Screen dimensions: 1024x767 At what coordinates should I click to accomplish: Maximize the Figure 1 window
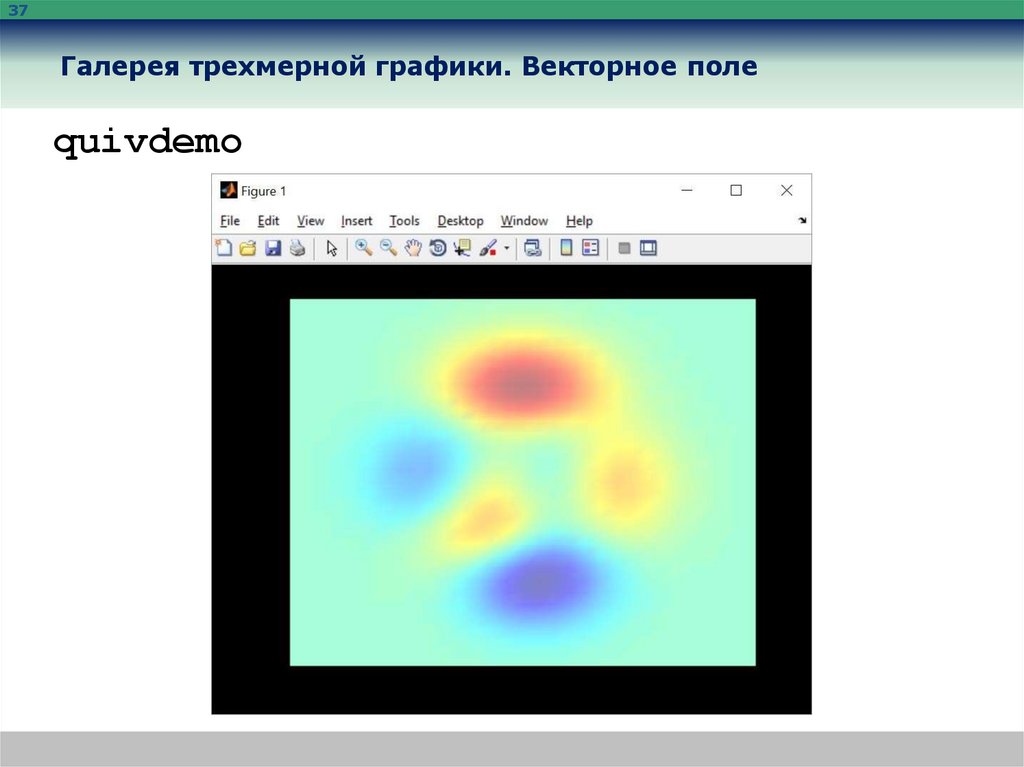point(736,190)
